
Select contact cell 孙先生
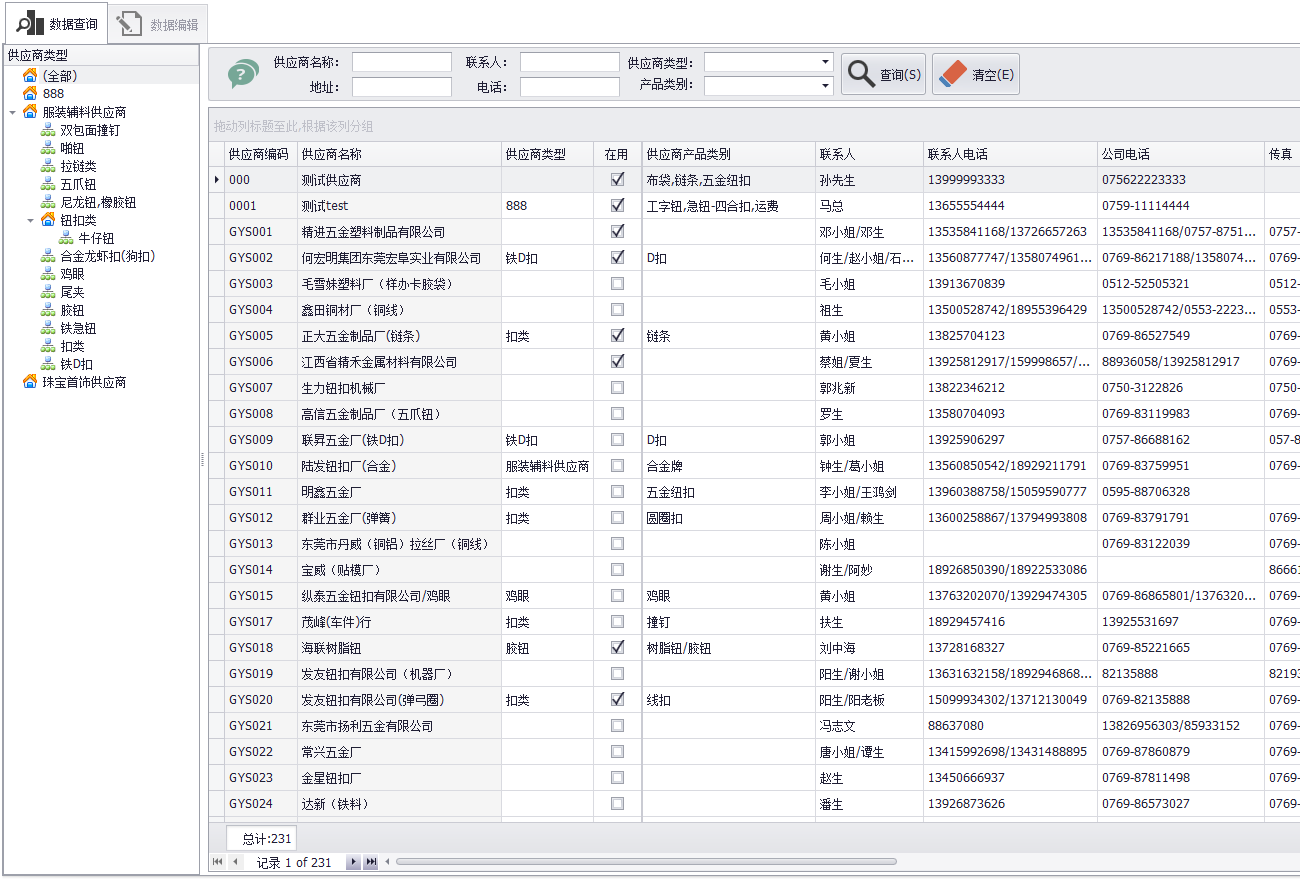(x=869, y=180)
